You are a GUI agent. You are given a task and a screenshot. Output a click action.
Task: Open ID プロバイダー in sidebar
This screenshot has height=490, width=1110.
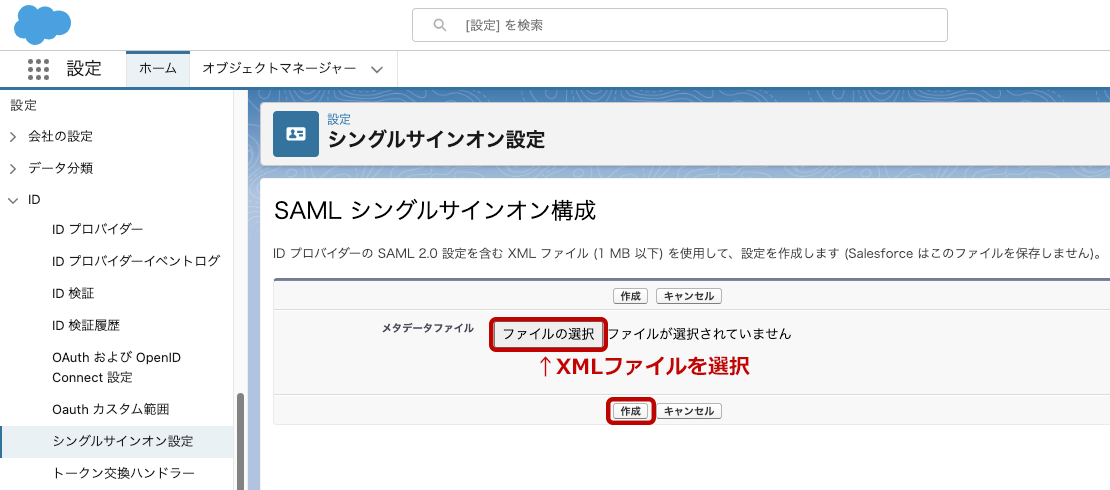(97, 230)
